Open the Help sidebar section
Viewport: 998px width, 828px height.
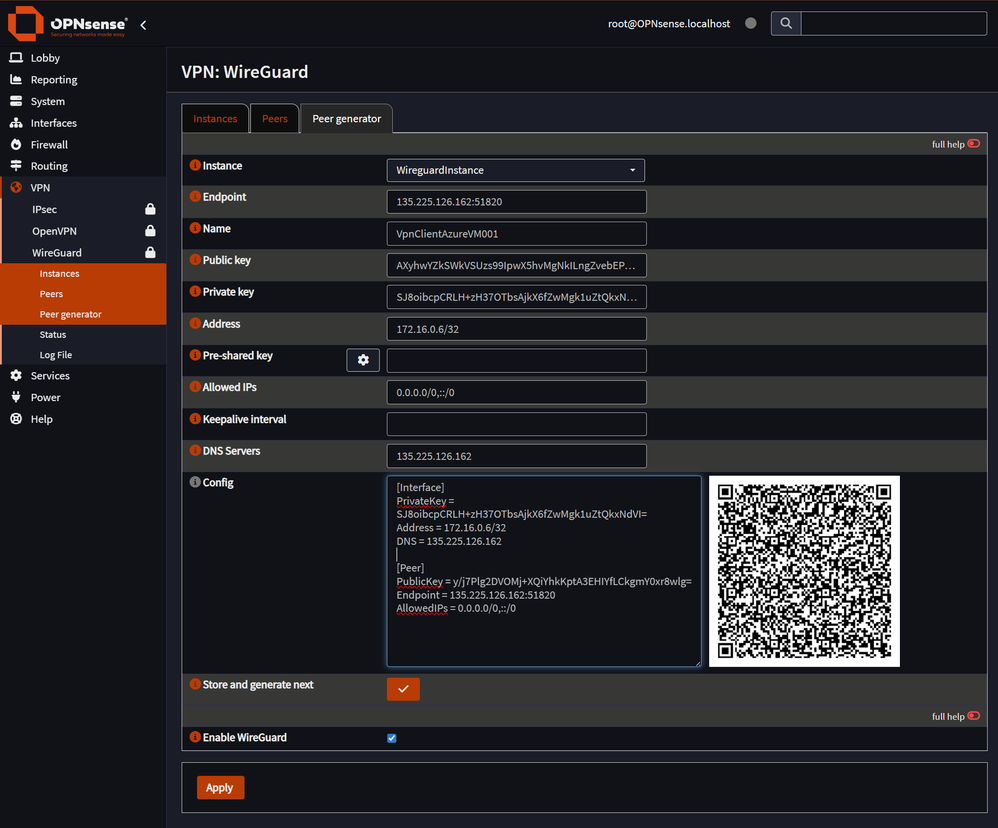click(40, 419)
